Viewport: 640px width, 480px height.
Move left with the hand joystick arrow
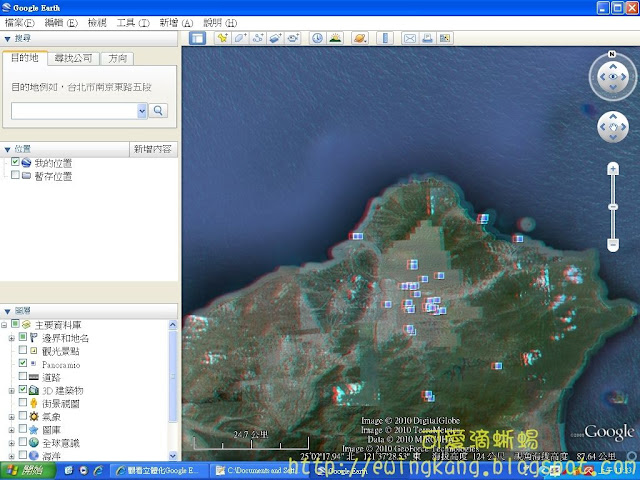click(603, 127)
